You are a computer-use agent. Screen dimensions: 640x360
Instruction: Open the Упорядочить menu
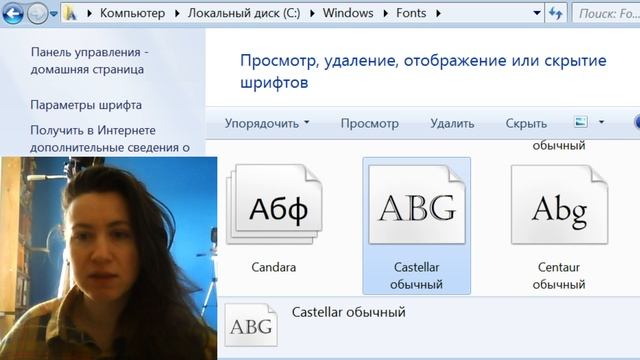click(x=267, y=123)
